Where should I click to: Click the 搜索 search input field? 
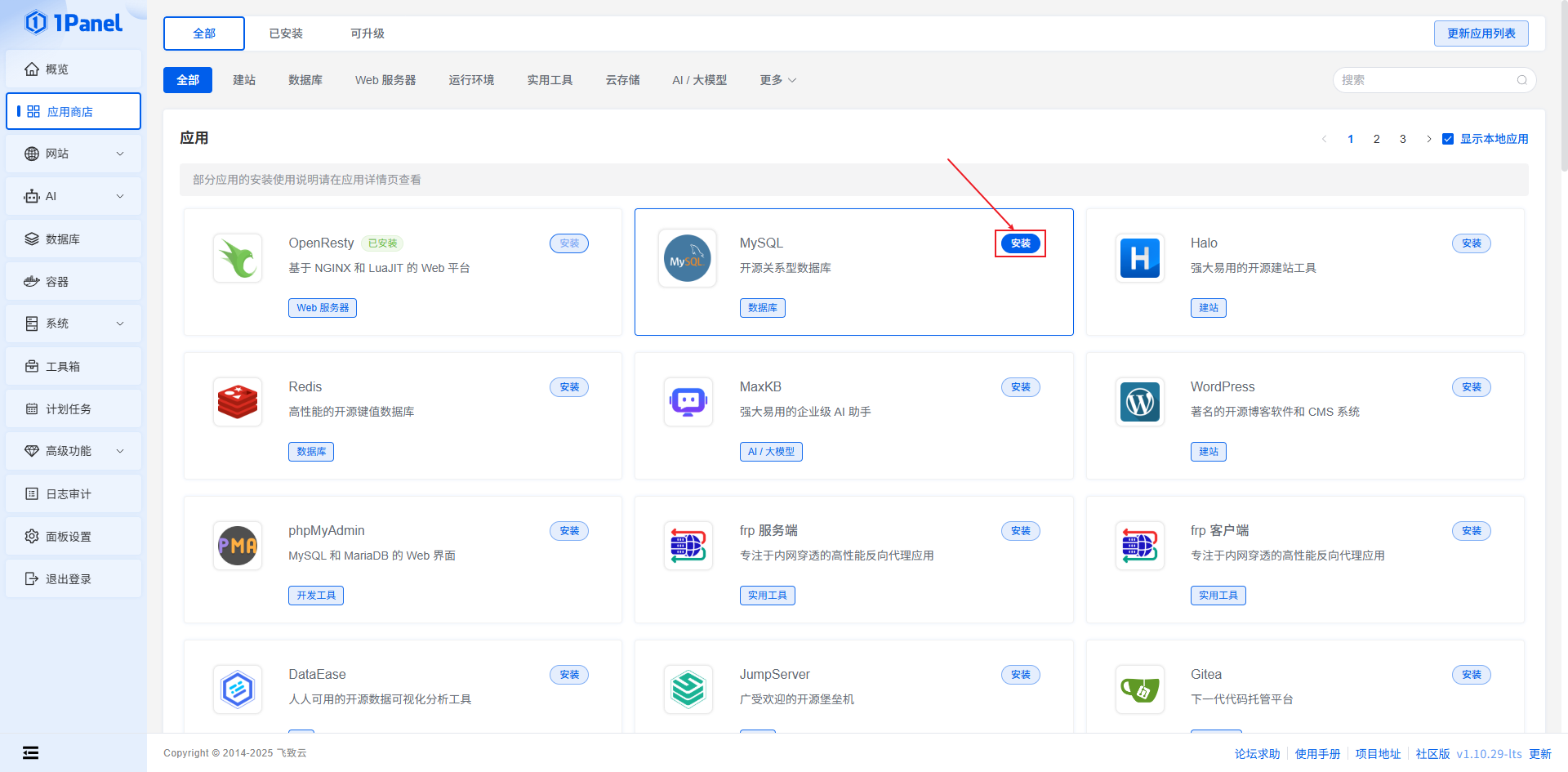[x=1434, y=80]
